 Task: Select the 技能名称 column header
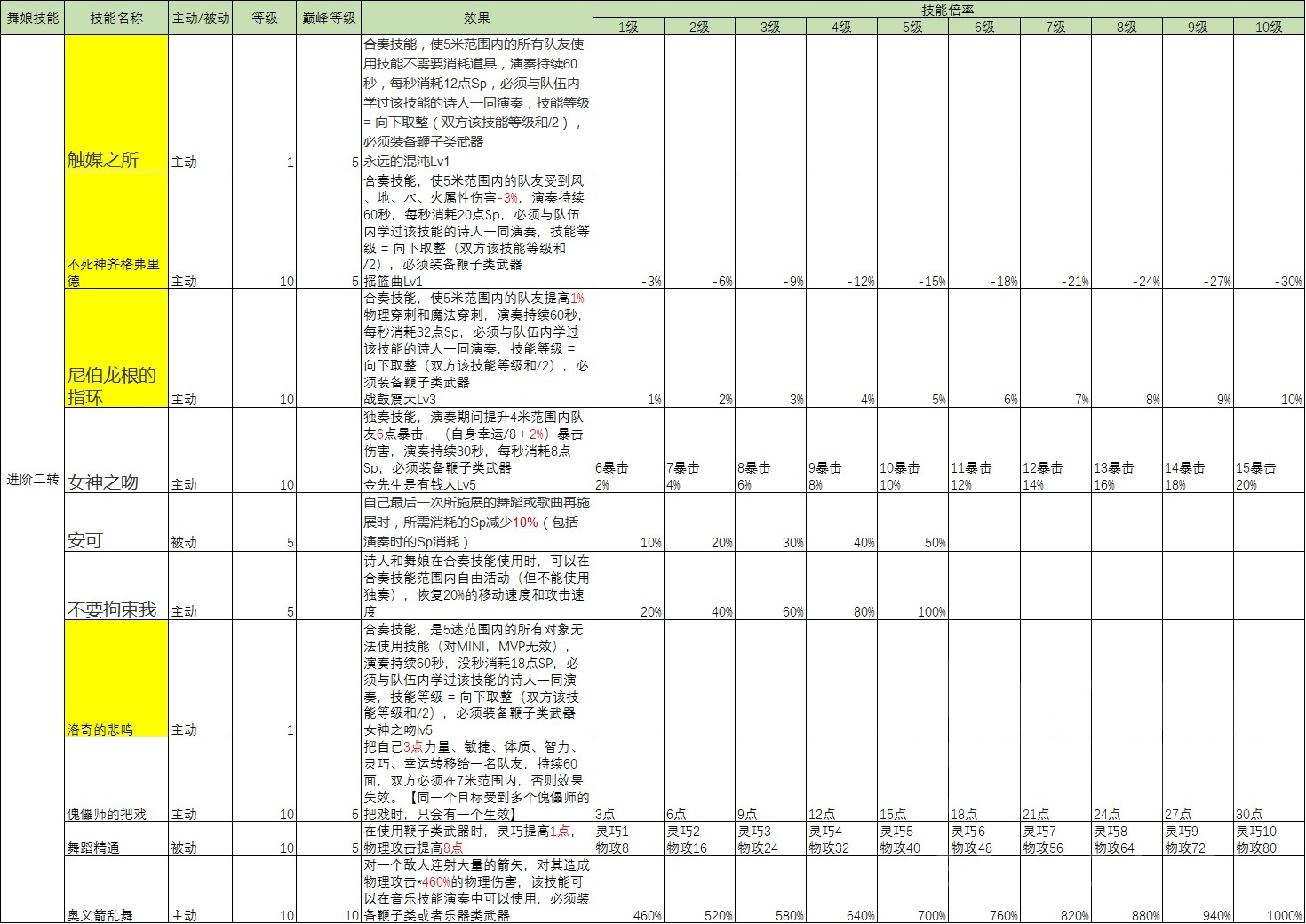[x=116, y=18]
